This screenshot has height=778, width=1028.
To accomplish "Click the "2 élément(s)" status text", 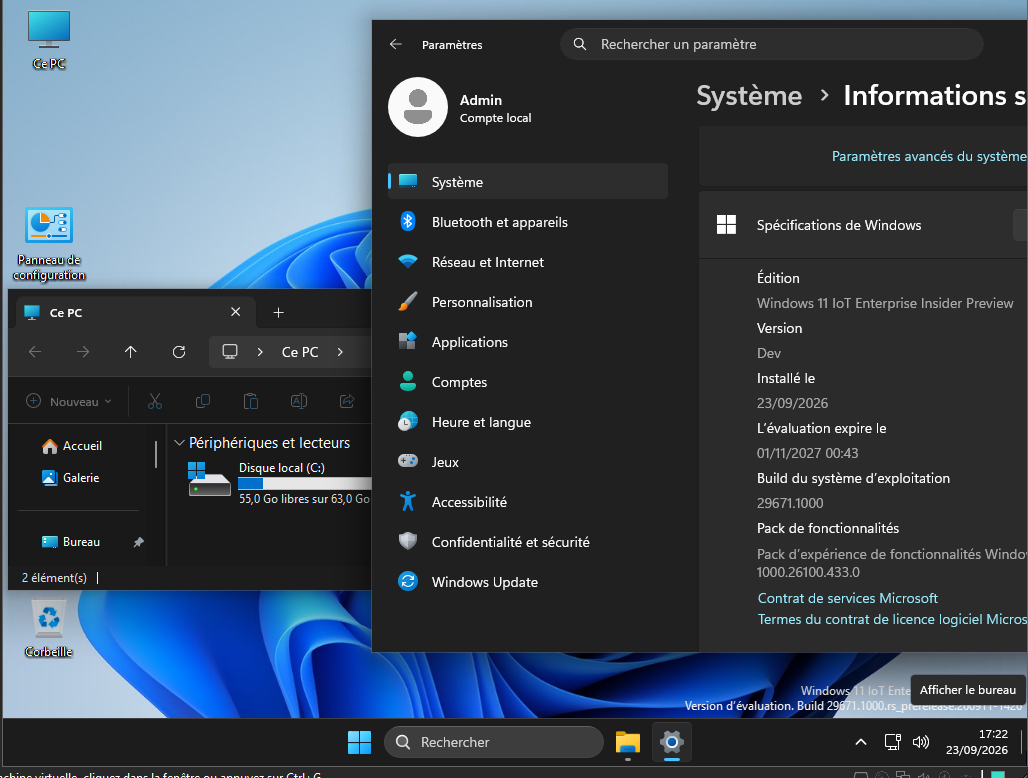I will tap(54, 577).
